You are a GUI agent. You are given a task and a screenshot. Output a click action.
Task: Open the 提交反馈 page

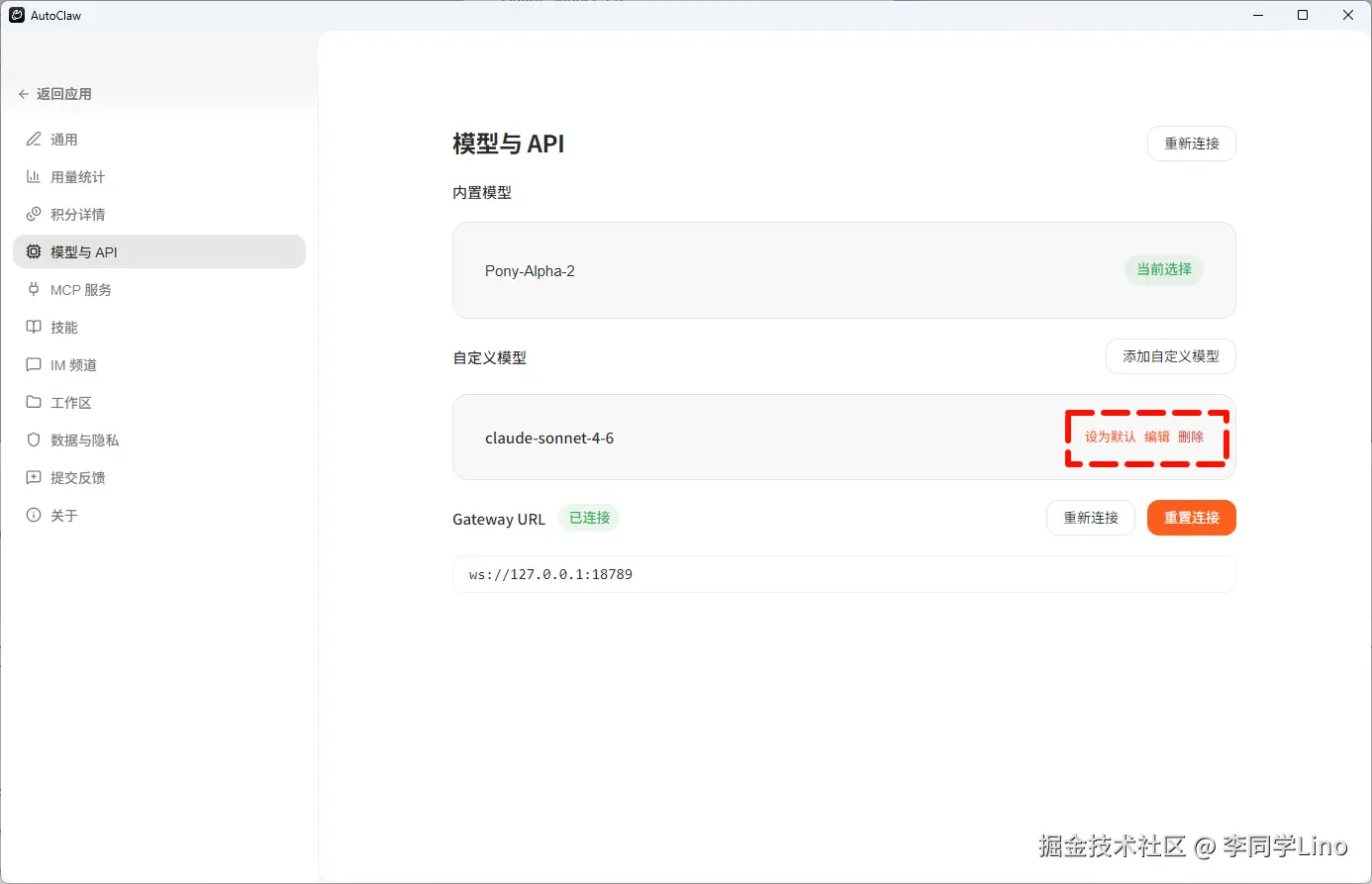click(159, 478)
